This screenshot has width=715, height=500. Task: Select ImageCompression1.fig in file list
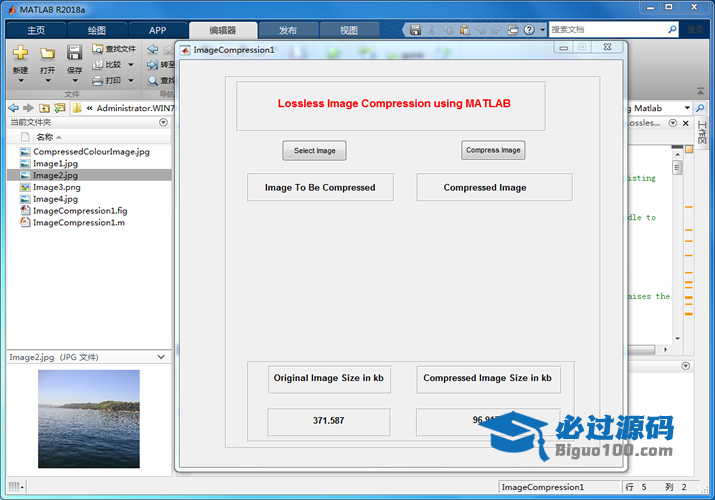pyautogui.click(x=80, y=211)
